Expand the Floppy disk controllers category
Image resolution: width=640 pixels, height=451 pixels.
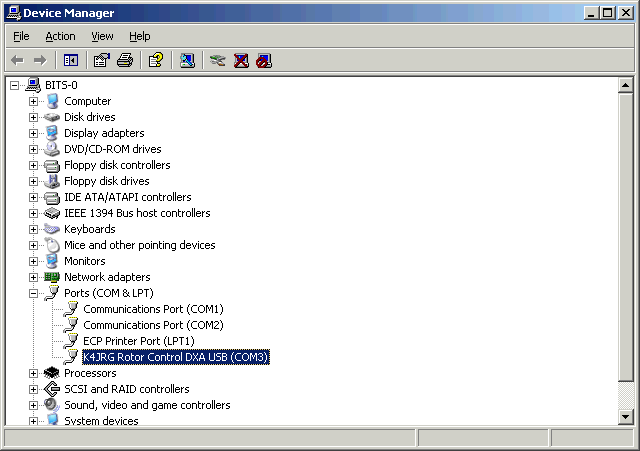tap(33, 165)
